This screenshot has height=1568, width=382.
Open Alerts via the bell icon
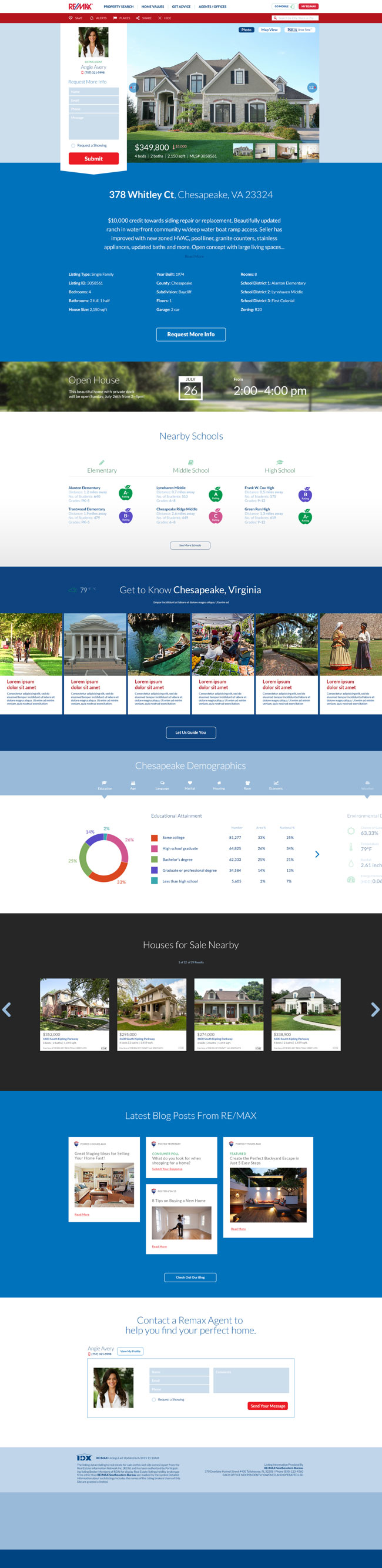[x=92, y=18]
